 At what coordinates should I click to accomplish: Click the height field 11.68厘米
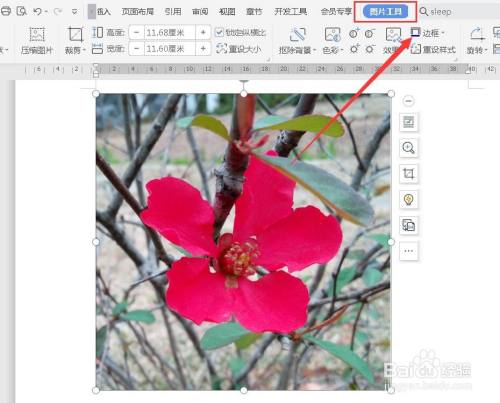click(169, 33)
